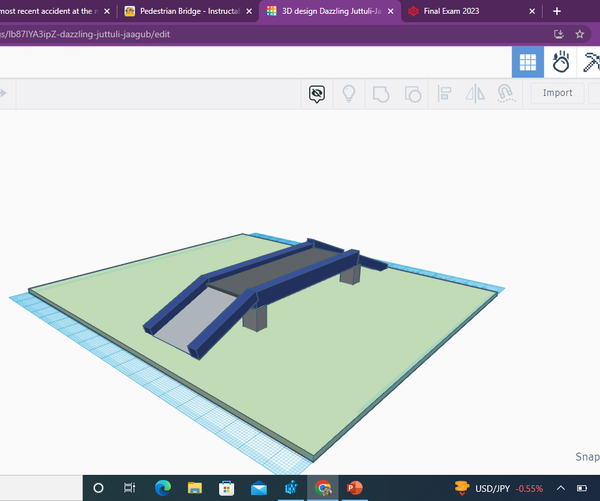Open a new browser tab

557,11
